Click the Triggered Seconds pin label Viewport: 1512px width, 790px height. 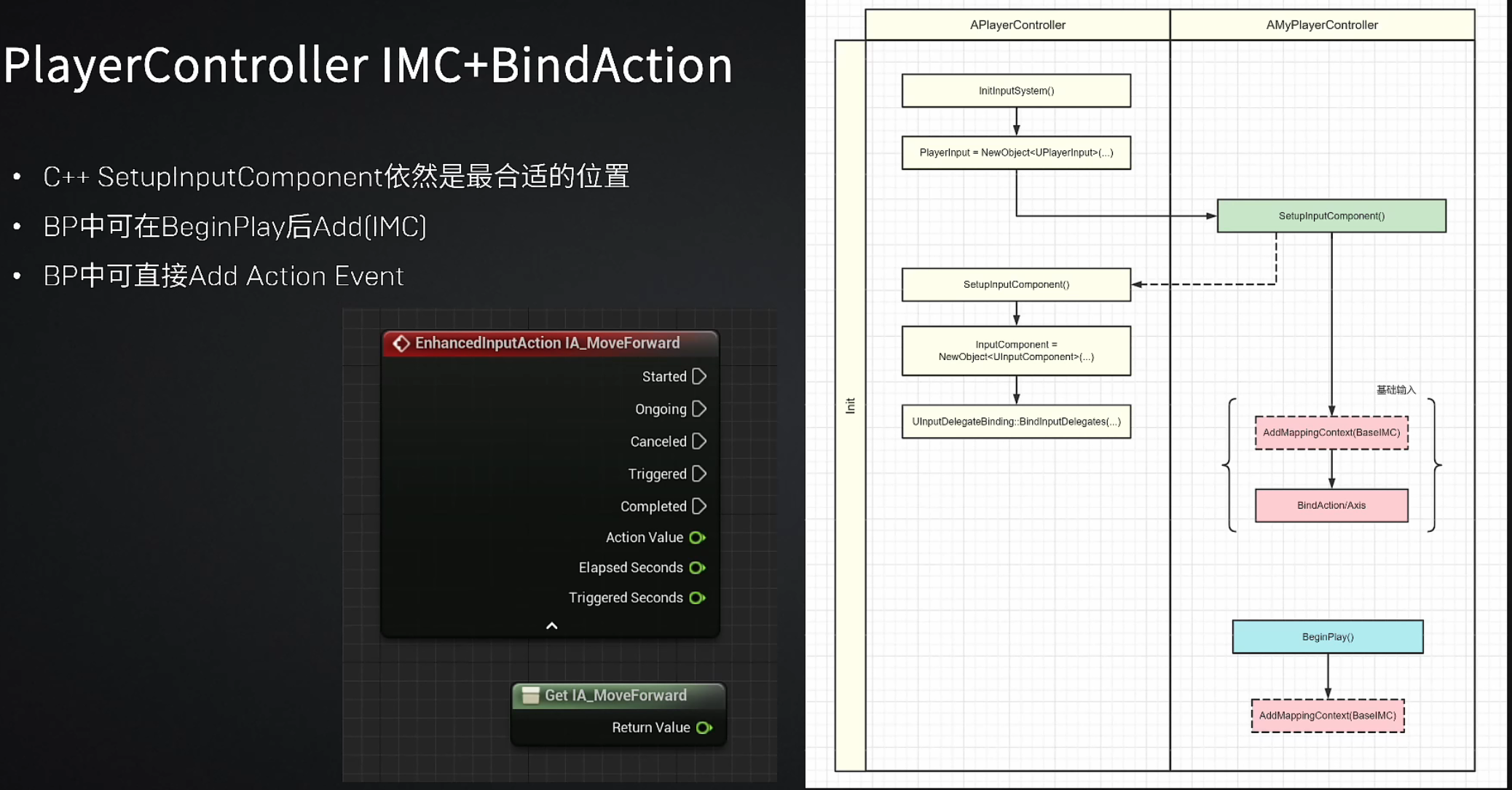coord(626,598)
